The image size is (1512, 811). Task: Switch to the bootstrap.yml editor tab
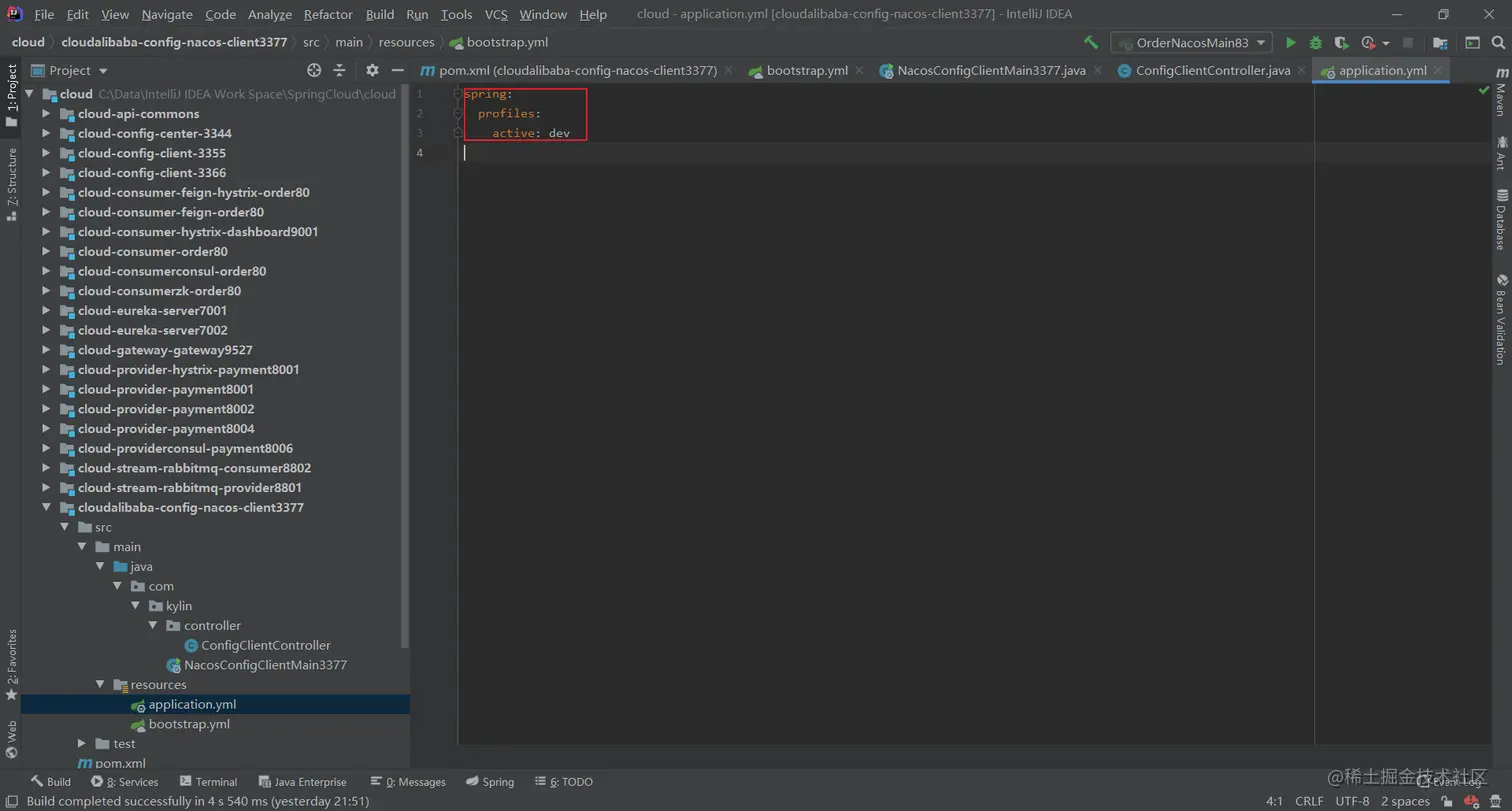[807, 70]
